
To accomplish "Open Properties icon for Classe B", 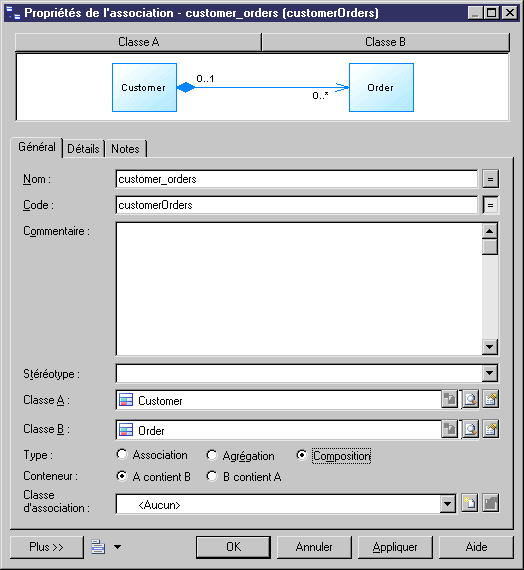I will 491,429.
